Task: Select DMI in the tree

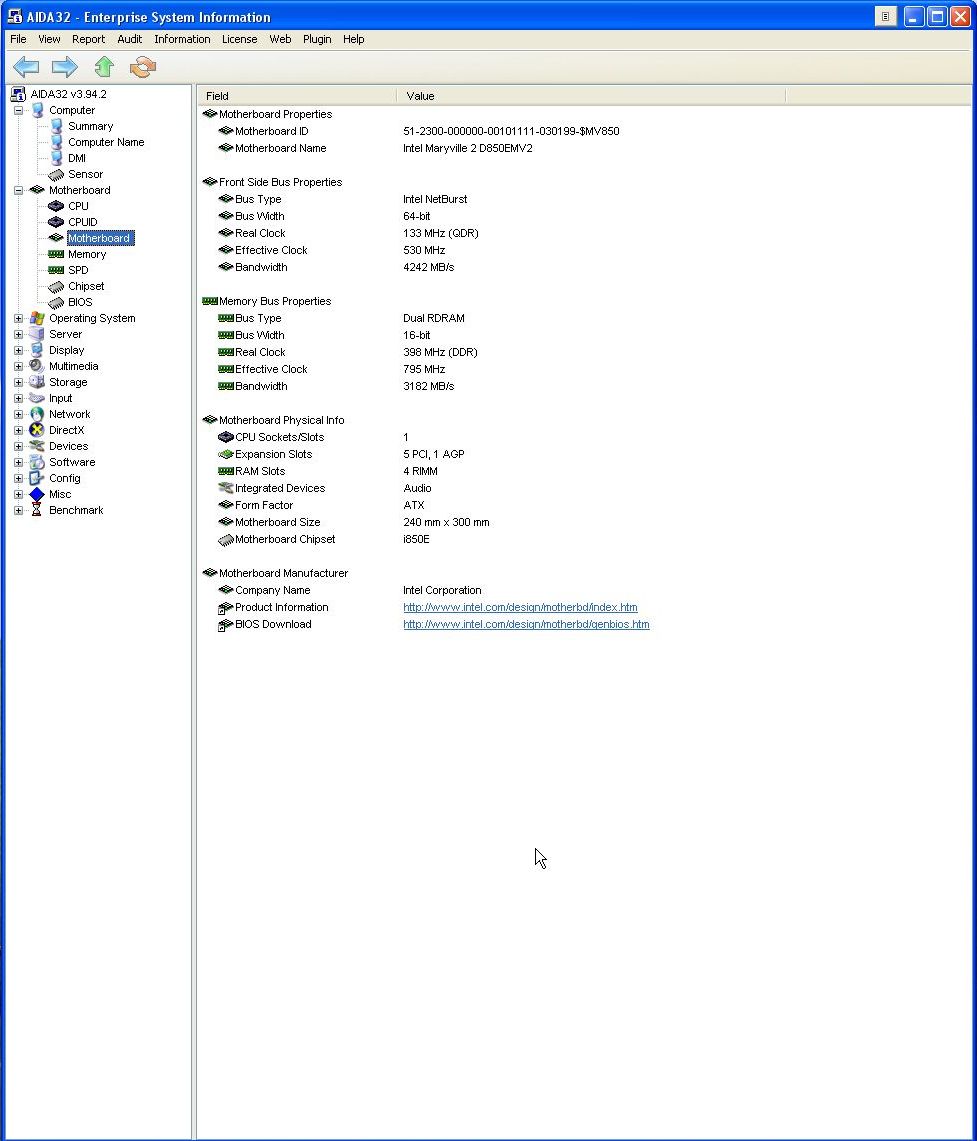Action: [x=76, y=158]
